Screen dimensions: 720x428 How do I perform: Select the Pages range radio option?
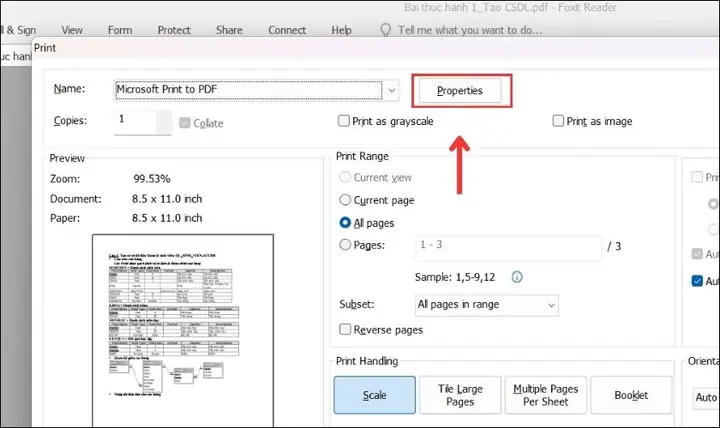(x=345, y=245)
